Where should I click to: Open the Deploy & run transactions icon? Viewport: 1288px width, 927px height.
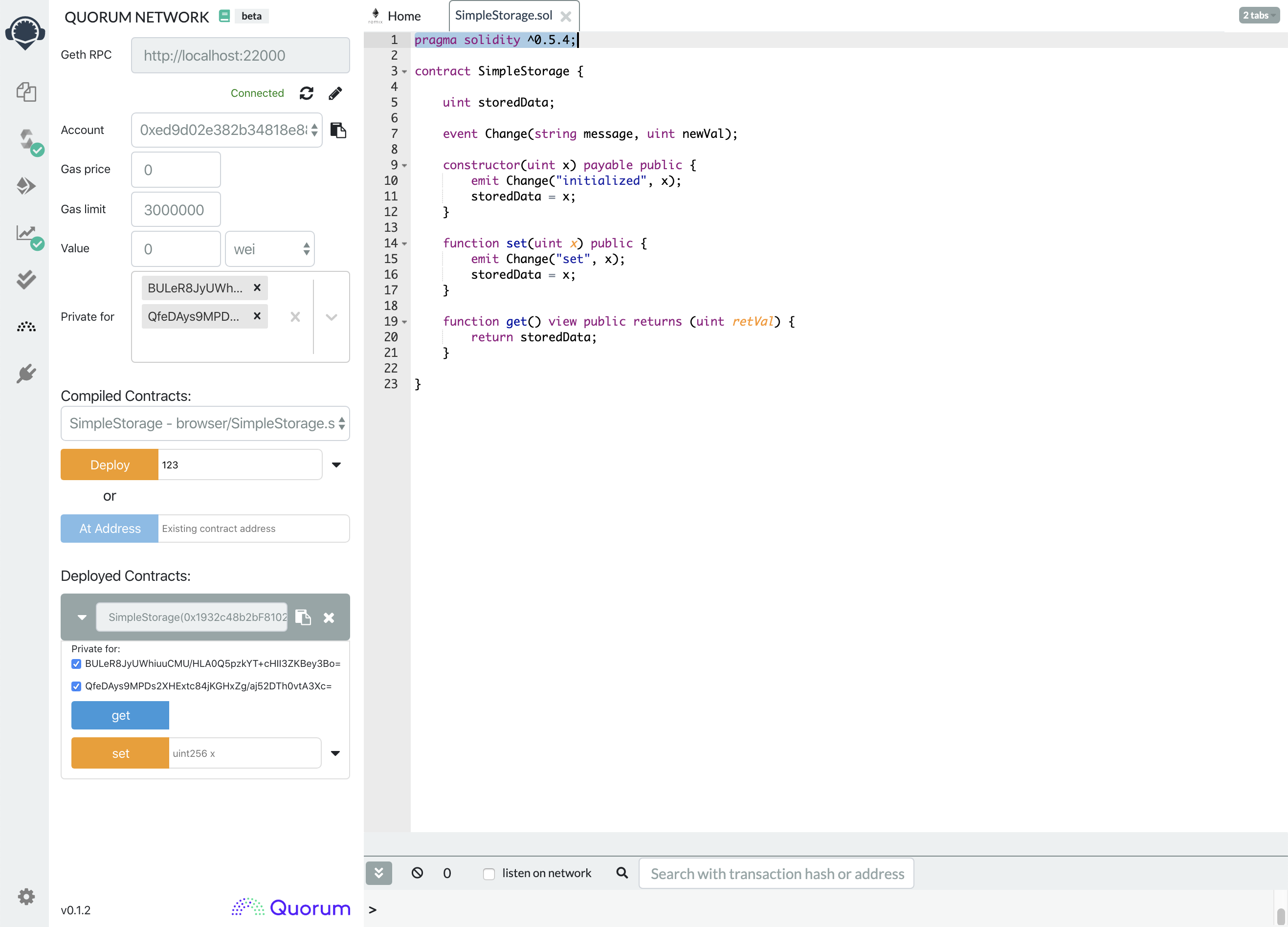point(26,186)
